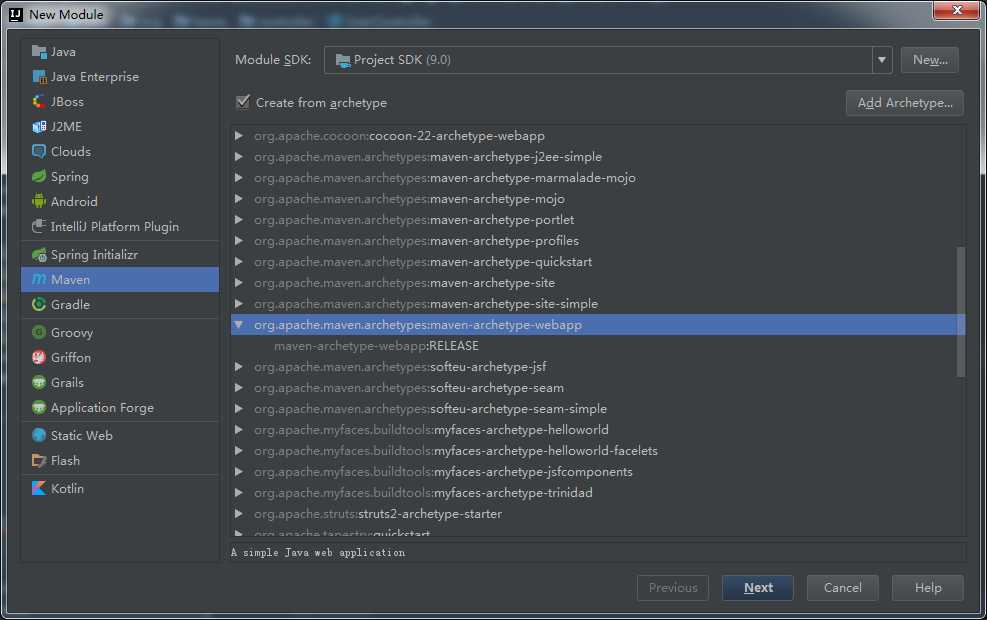Screen dimensions: 987x620
Task: Expand myfaces-archetype-helloworld arrow, non-facelets row
Action: click(x=239, y=429)
